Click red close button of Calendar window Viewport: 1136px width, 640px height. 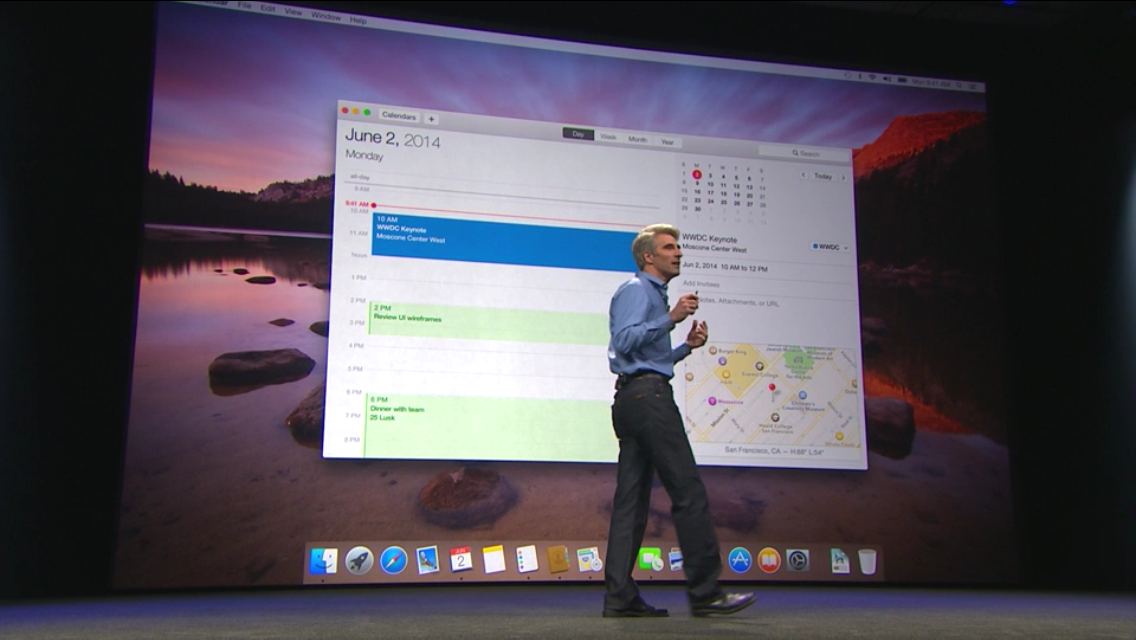(345, 110)
